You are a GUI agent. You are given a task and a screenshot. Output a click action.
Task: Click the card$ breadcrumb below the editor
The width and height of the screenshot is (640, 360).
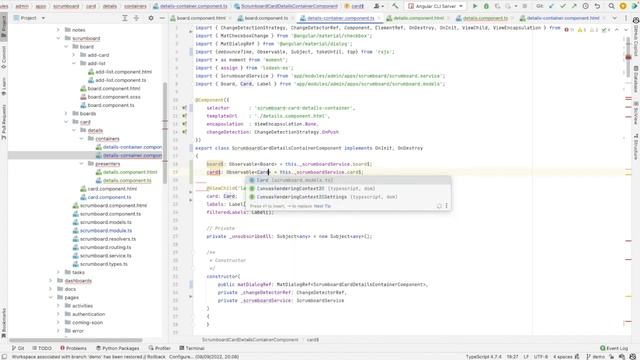[313, 340]
